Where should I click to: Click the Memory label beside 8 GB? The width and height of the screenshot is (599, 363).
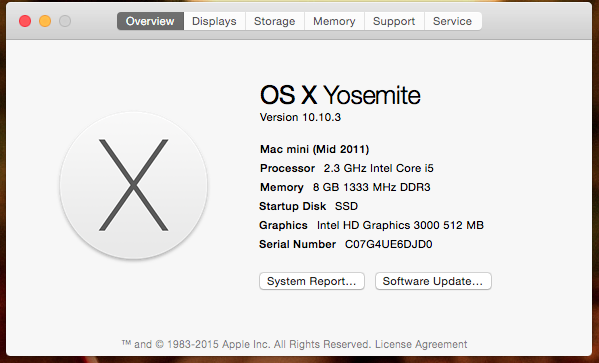pyautogui.click(x=282, y=187)
